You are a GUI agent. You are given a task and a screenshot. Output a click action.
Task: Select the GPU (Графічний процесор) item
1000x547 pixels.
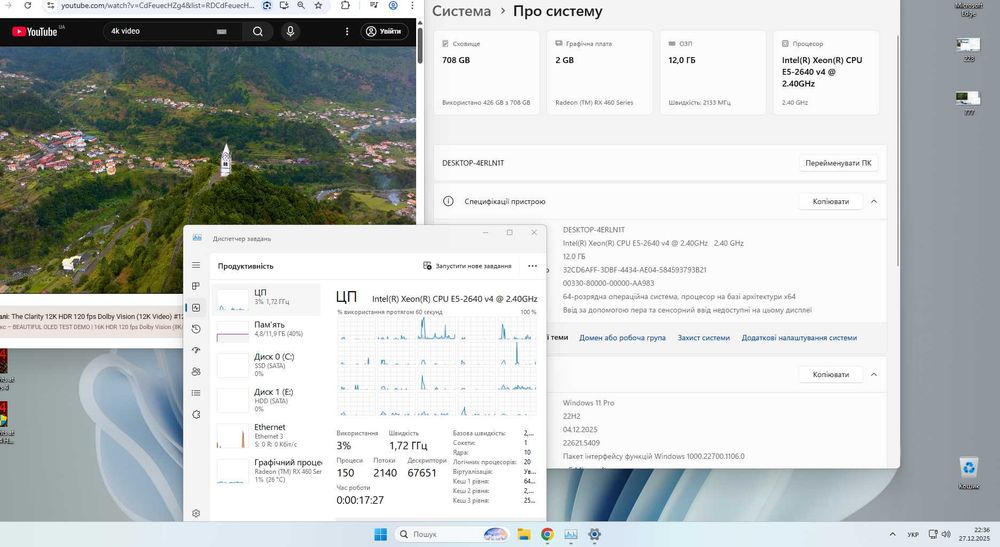(266, 470)
